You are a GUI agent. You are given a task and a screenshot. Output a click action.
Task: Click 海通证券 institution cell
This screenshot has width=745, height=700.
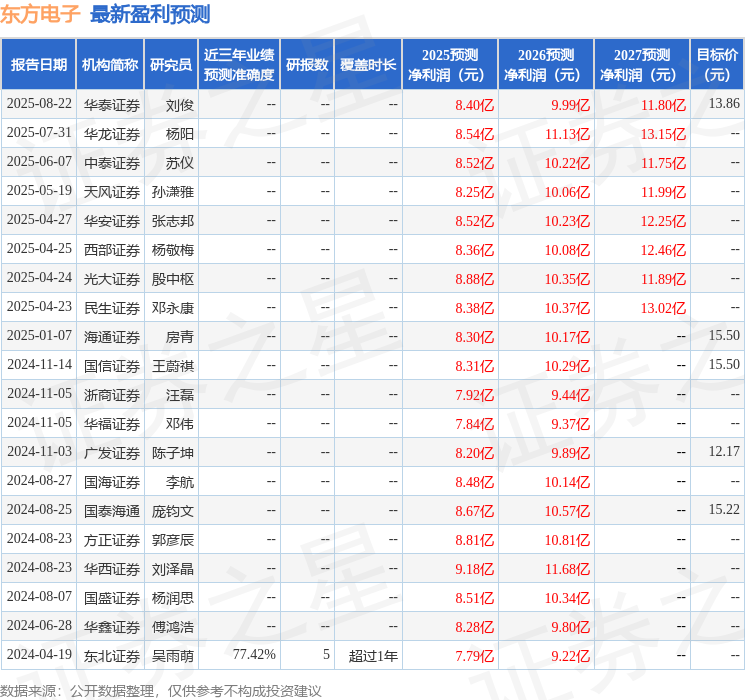[112, 337]
